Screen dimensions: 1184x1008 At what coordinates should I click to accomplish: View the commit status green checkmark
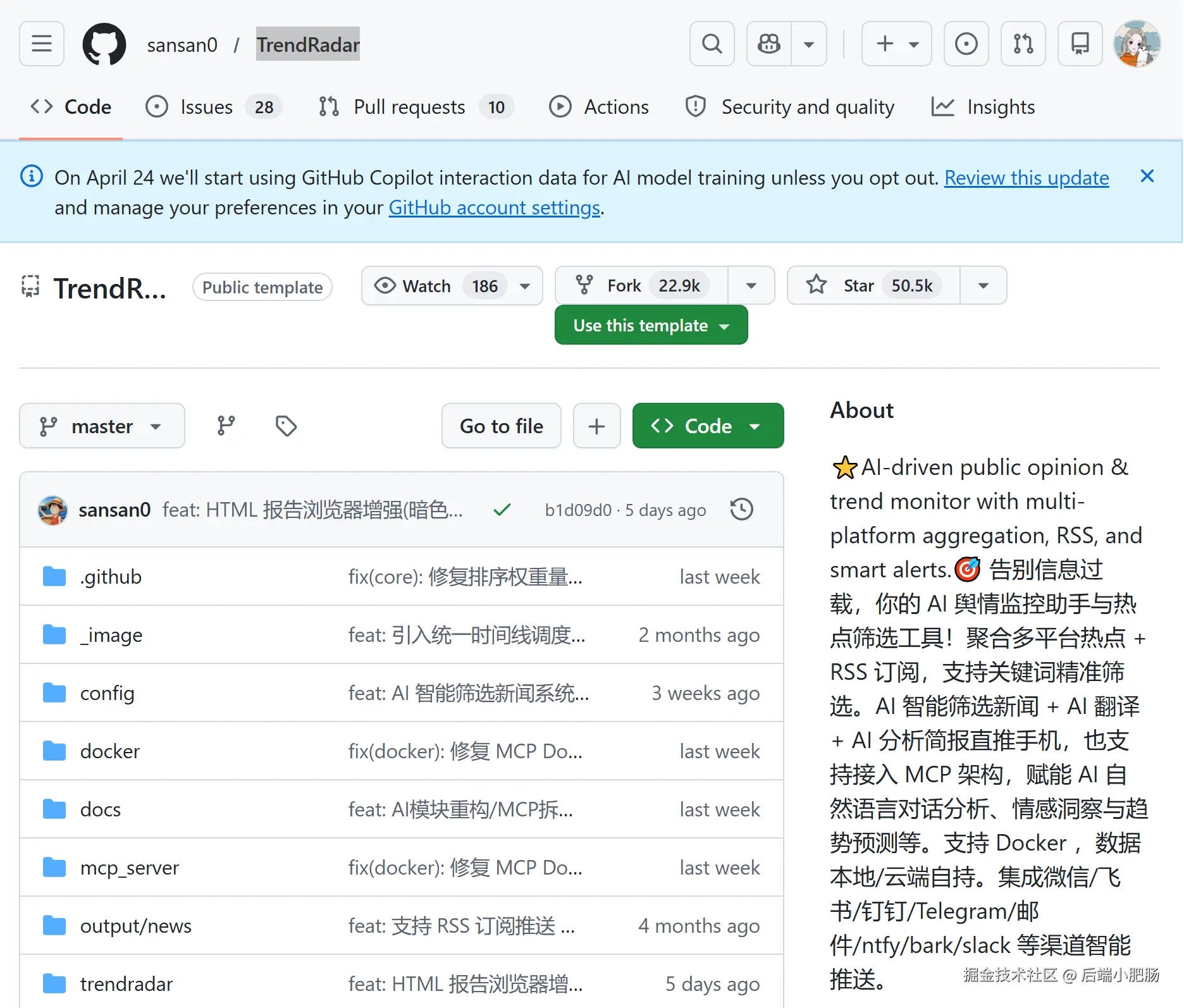[x=502, y=510]
